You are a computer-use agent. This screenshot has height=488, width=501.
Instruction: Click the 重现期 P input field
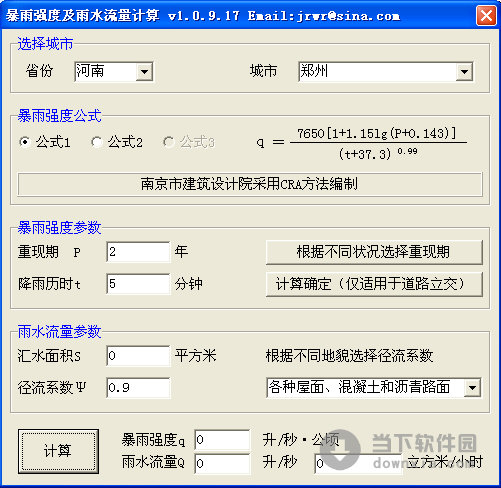point(138,252)
